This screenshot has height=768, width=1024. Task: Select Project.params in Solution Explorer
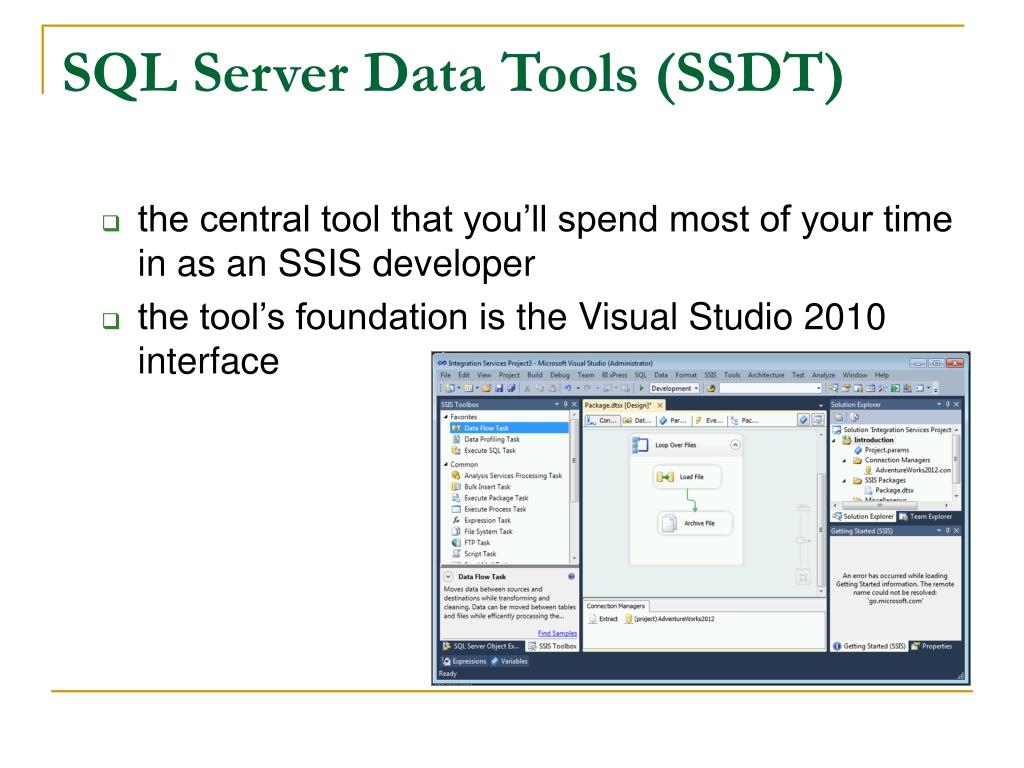tap(881, 450)
